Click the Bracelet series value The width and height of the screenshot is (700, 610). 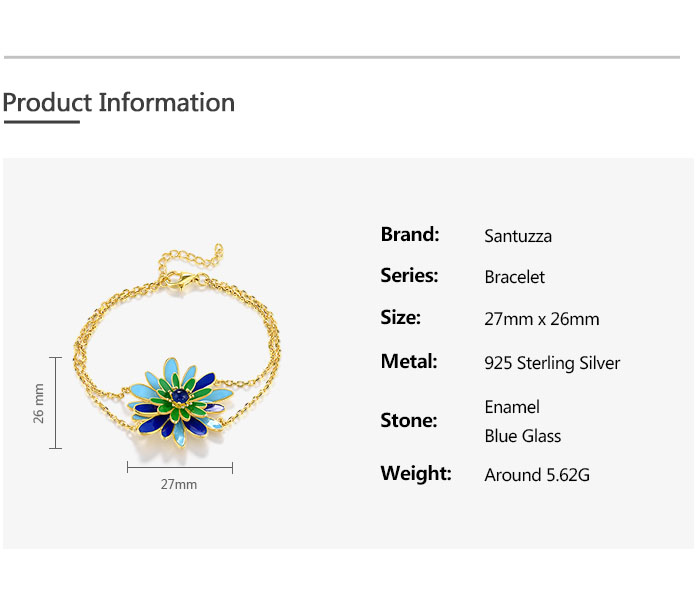tap(514, 278)
